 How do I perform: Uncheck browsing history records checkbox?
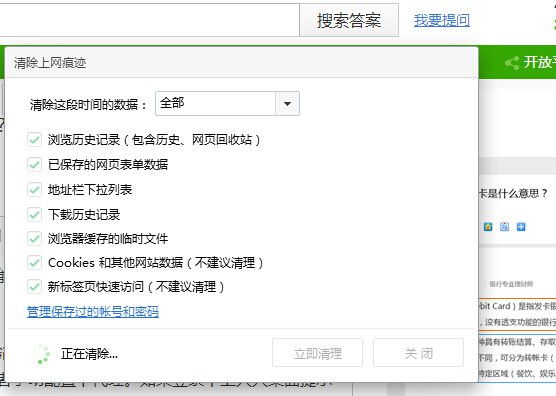34,140
